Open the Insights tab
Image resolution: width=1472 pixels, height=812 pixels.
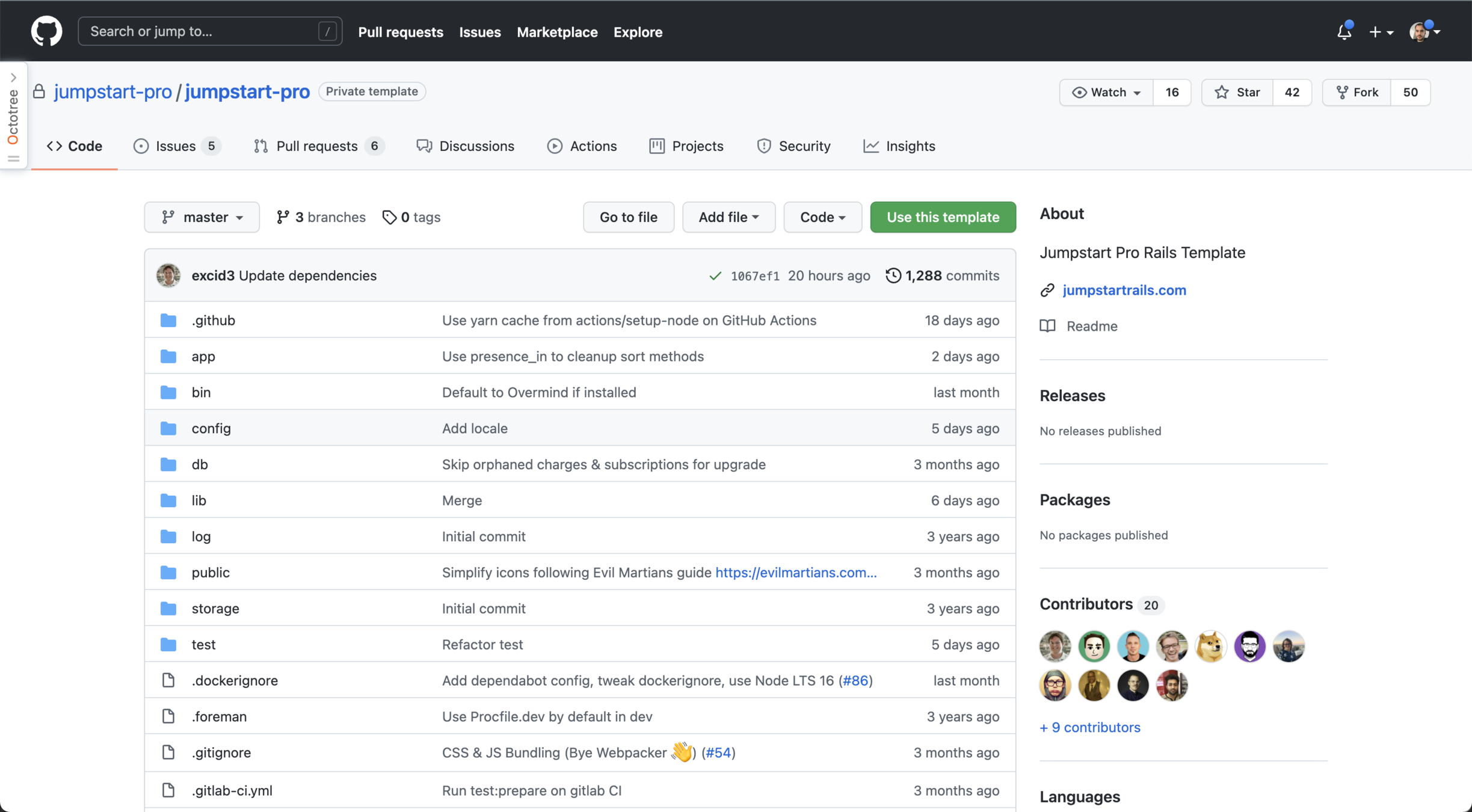(899, 146)
